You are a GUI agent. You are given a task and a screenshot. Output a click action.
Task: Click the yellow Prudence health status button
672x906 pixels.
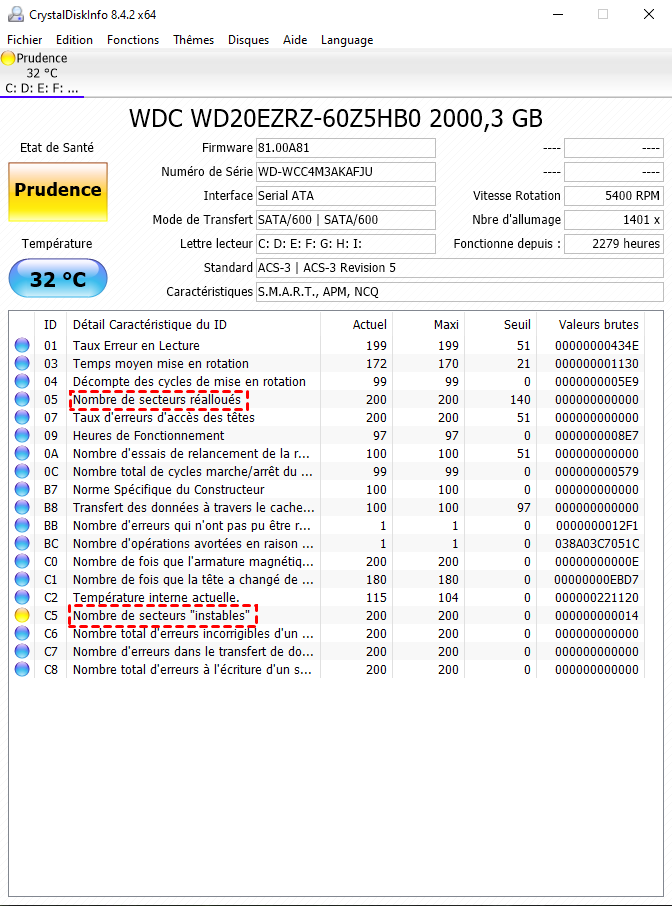pos(57,191)
